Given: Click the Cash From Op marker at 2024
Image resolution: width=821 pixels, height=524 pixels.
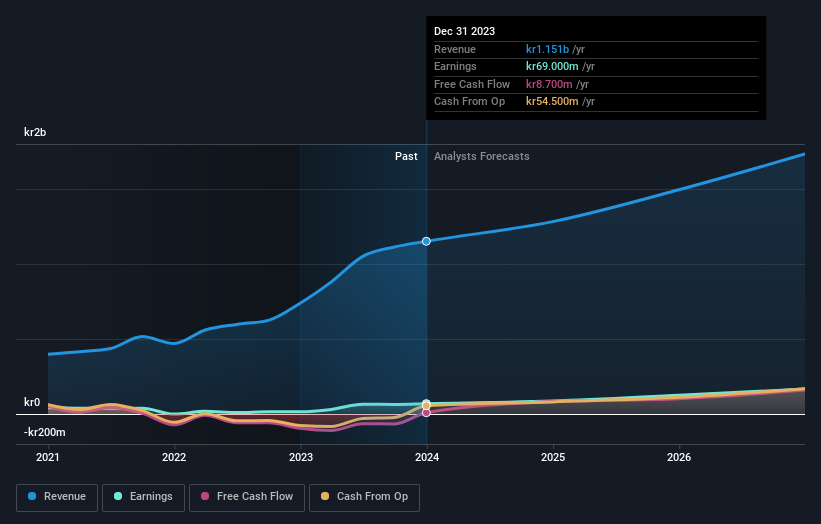Looking at the screenshot, I should (x=426, y=406).
